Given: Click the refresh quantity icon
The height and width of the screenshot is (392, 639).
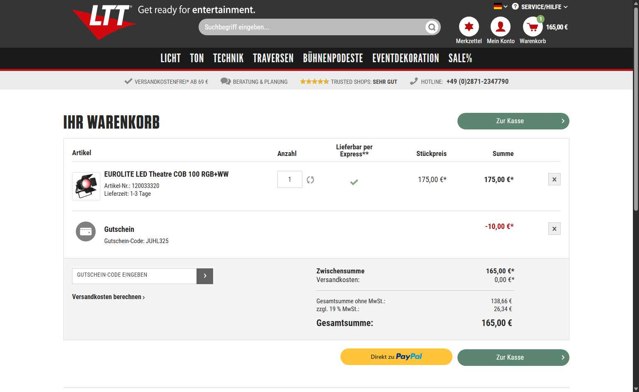Looking at the screenshot, I should 311,180.
